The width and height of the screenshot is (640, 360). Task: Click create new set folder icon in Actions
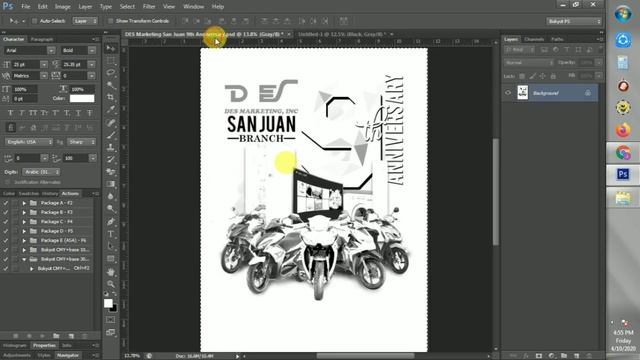coord(56,336)
